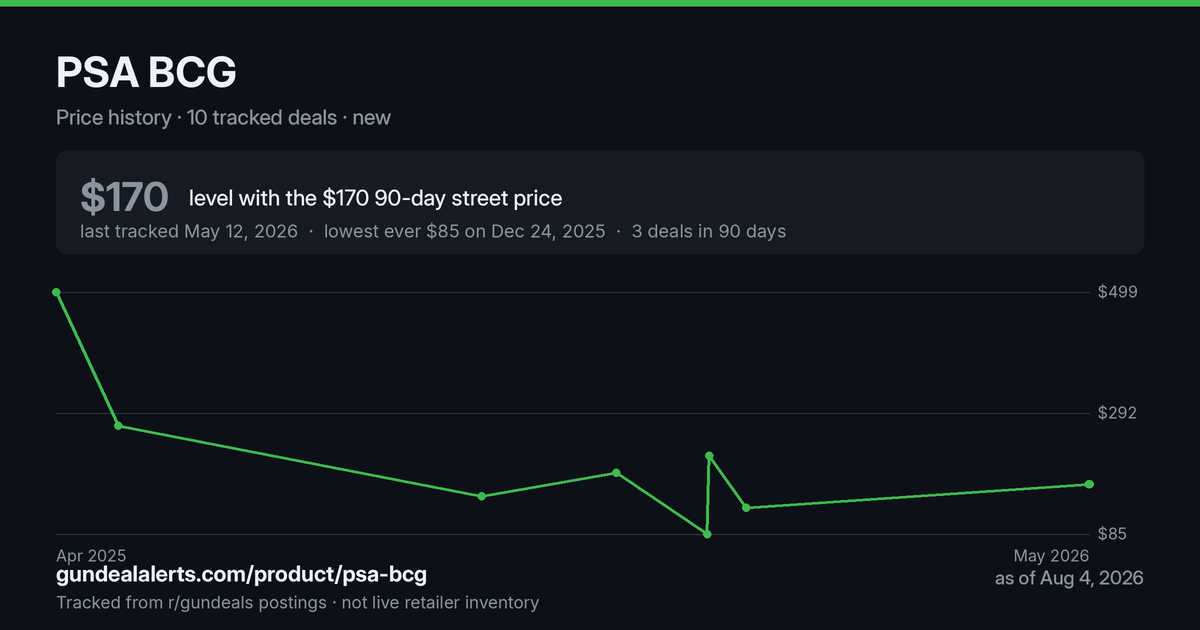Click the Apr 2025 start date label
This screenshot has width=1200, height=630.
[x=91, y=556]
